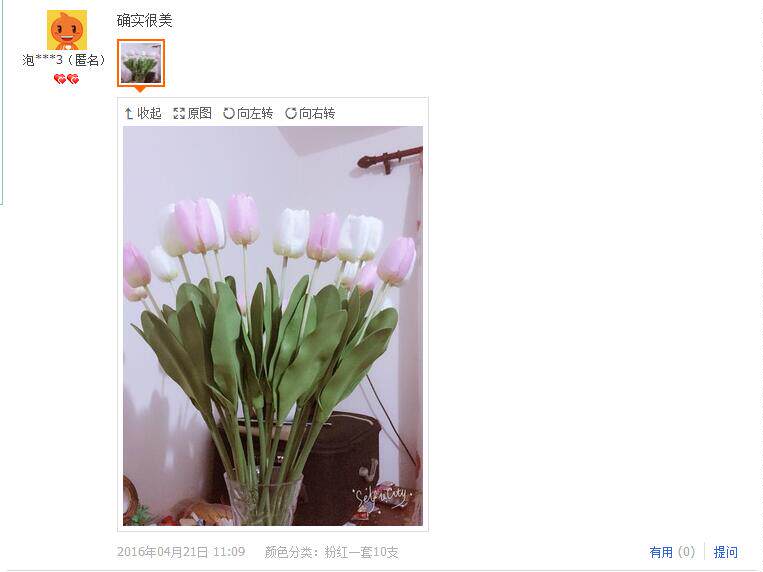
Task: View the original image via the 原图 label
Action: (x=200, y=113)
